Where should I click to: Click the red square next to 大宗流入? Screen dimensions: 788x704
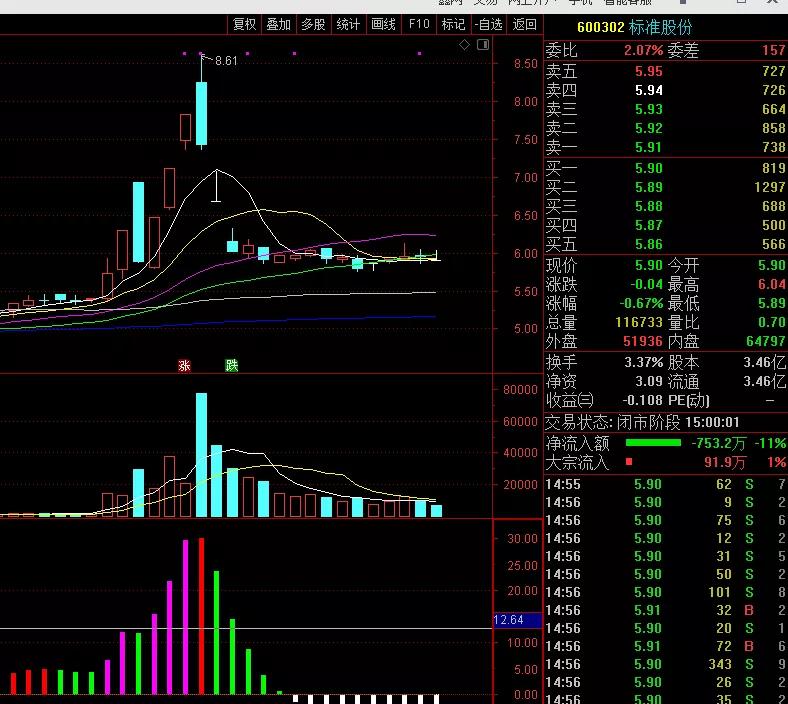pyautogui.click(x=629, y=462)
